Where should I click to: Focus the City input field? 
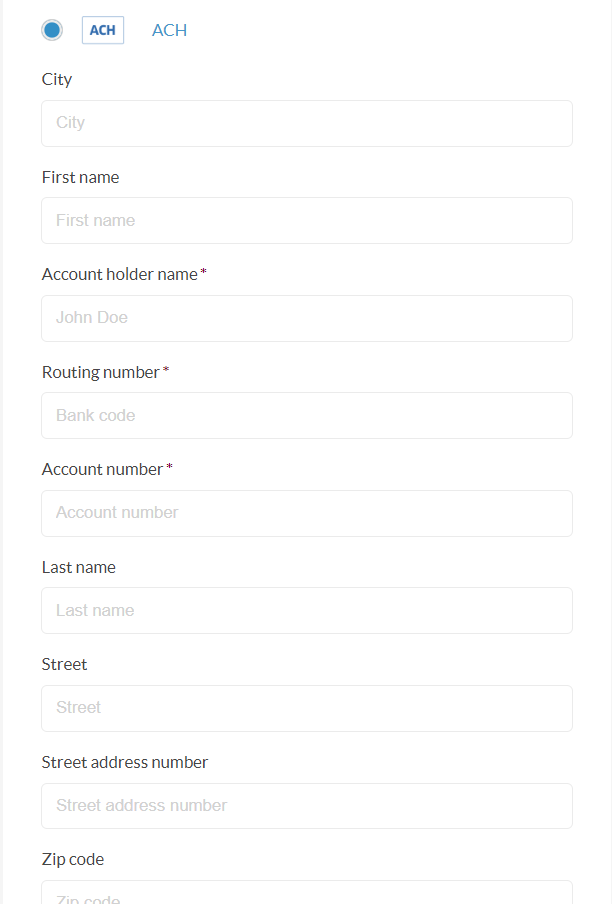pos(306,123)
